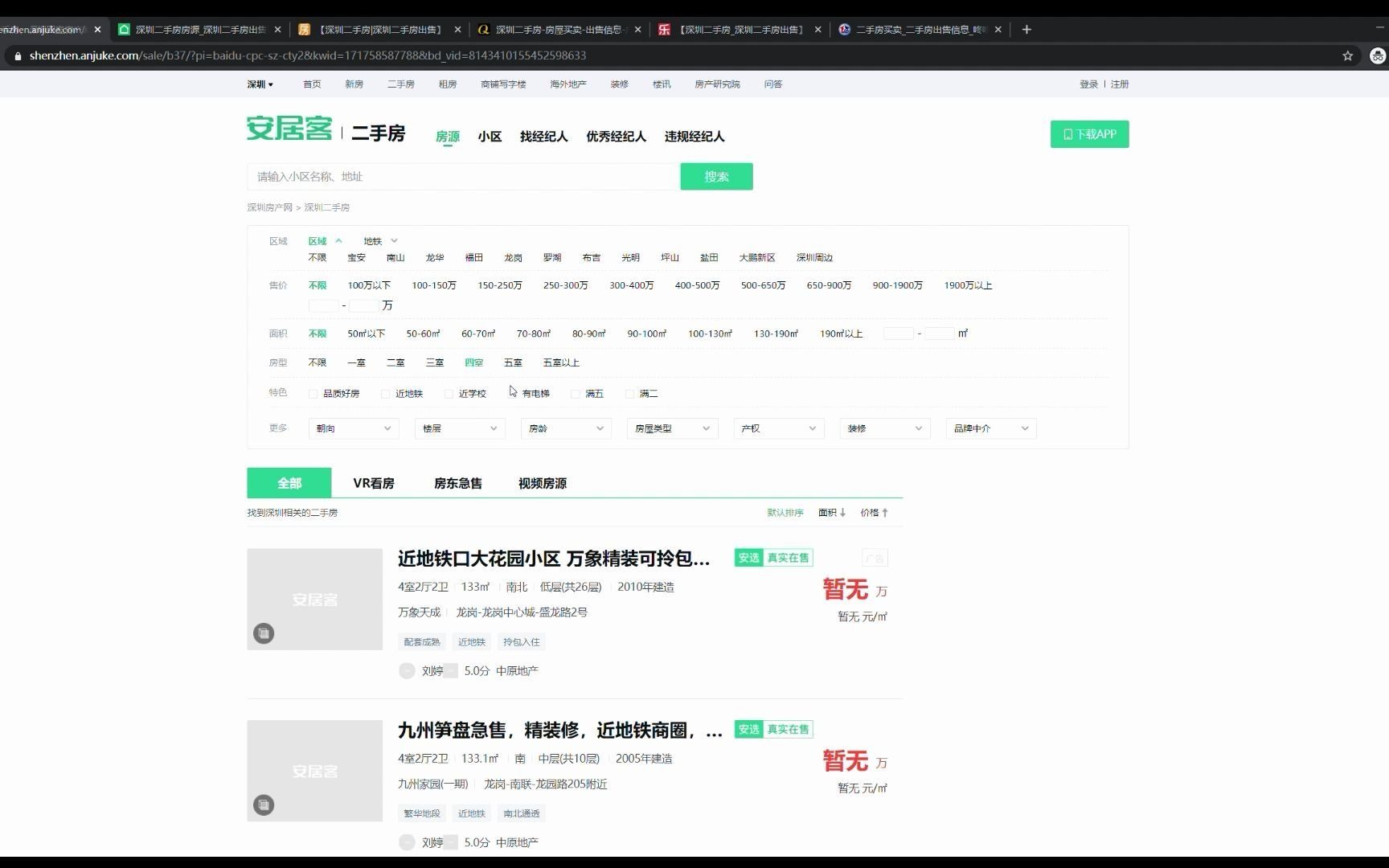
Task: Open the 找经纪人 navigation tab
Action: (544, 137)
